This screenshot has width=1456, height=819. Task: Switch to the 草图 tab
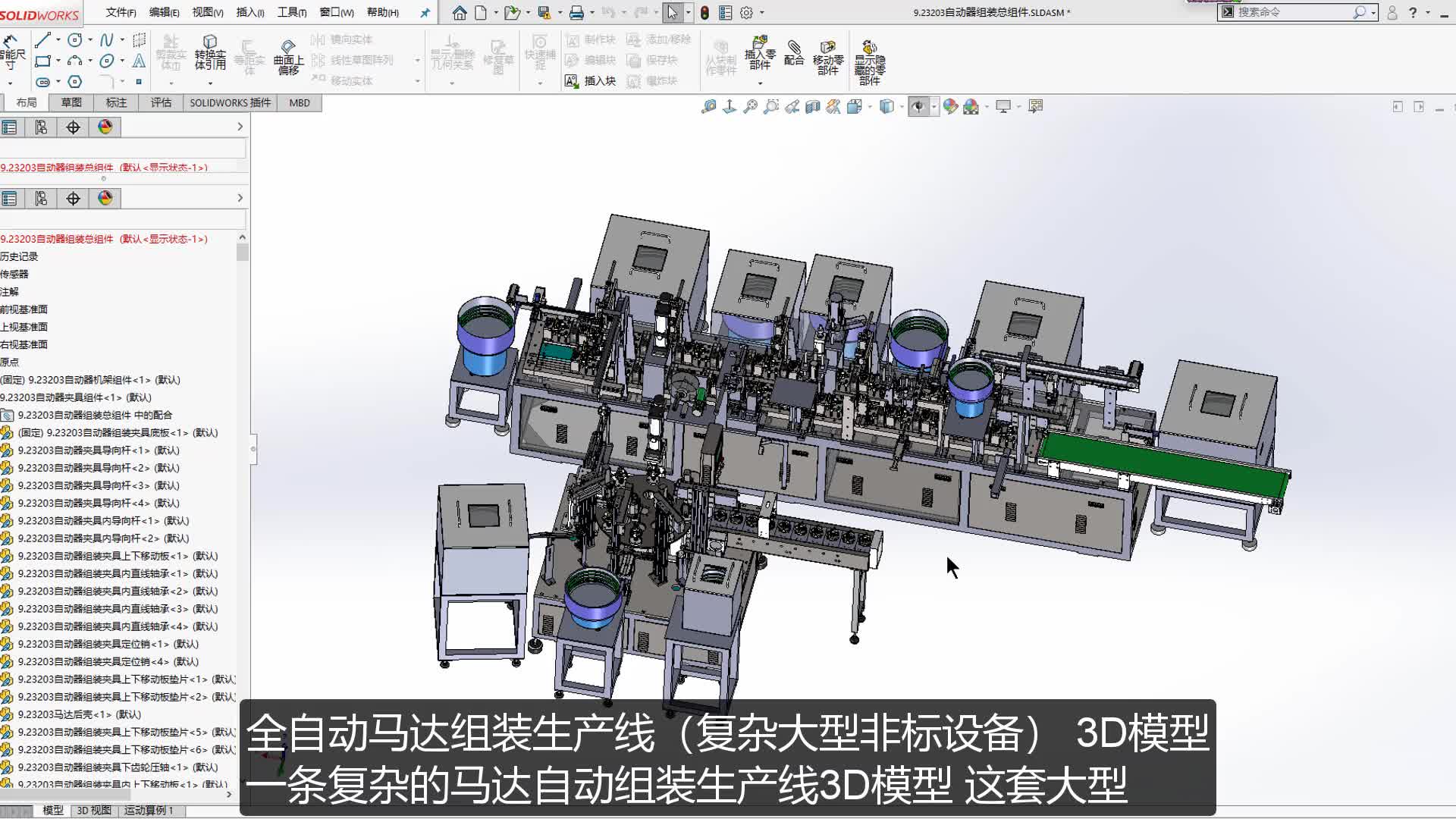[x=71, y=103]
